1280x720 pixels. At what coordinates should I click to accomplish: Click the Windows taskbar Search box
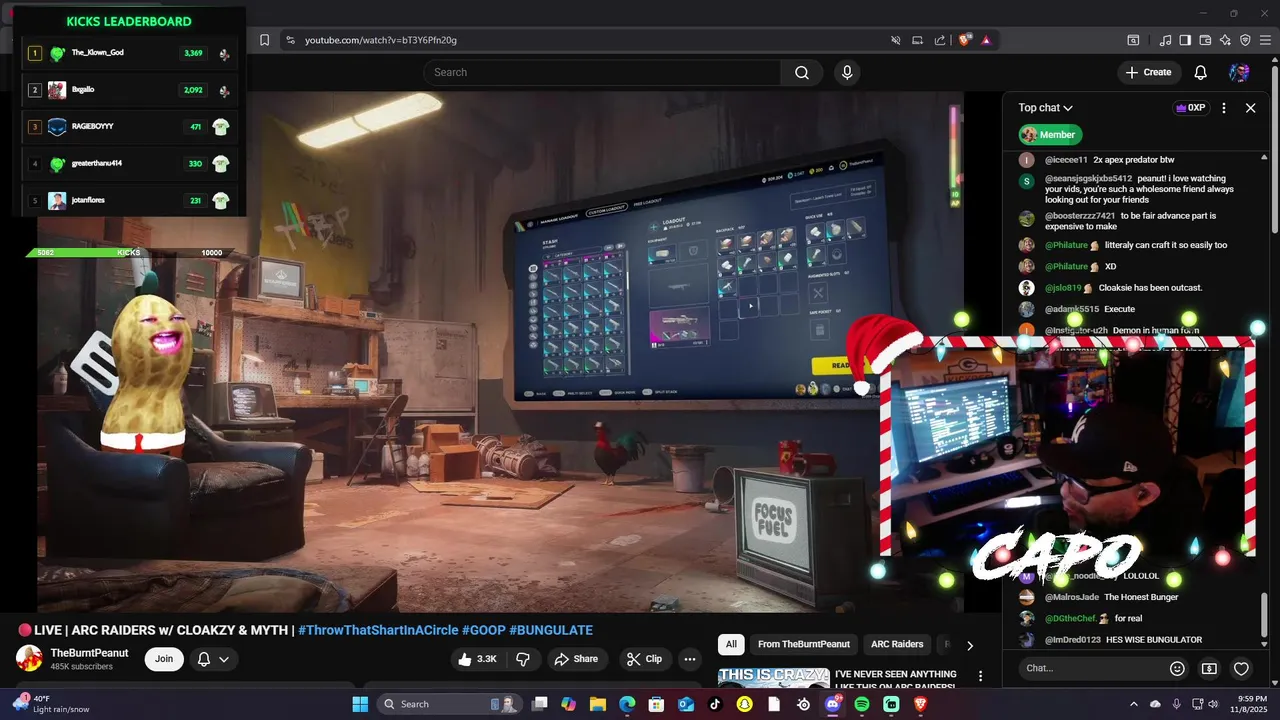tap(450, 704)
